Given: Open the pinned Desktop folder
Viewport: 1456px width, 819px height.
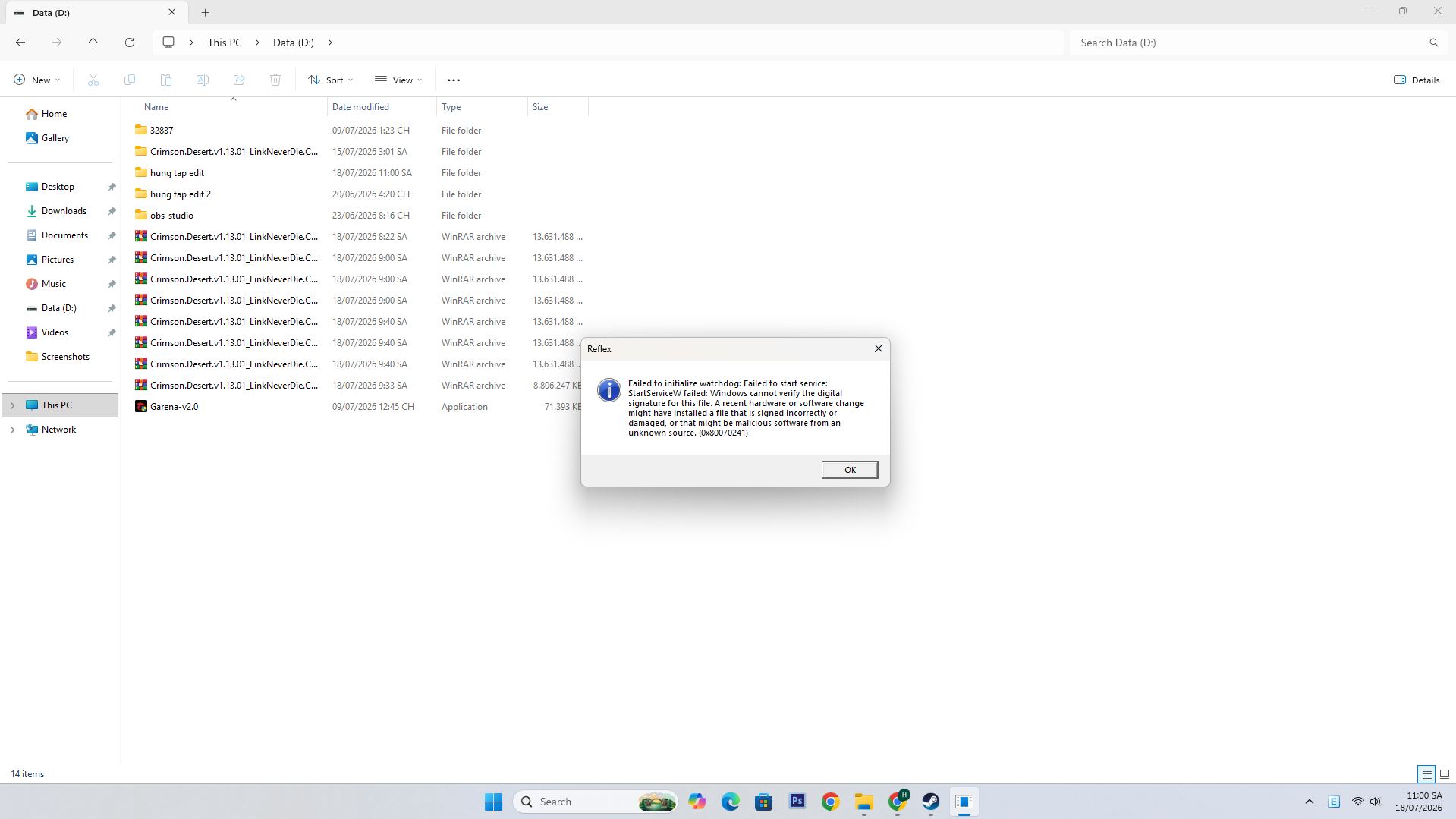Looking at the screenshot, I should (x=58, y=187).
